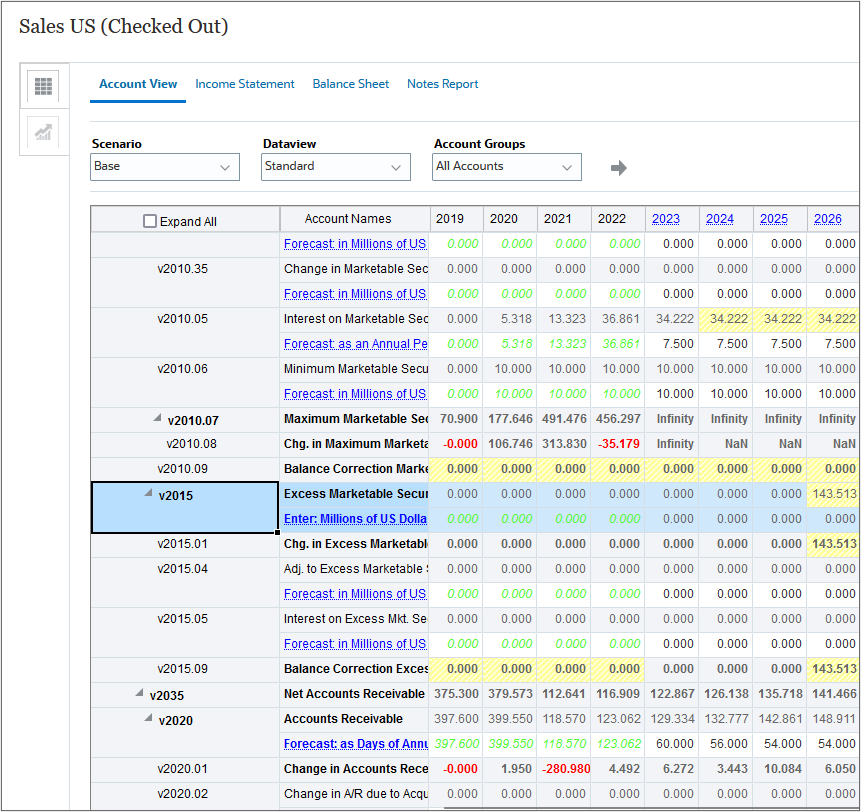The width and height of the screenshot is (861, 812).
Task: Click the go arrow to apply selections
Action: (x=618, y=168)
